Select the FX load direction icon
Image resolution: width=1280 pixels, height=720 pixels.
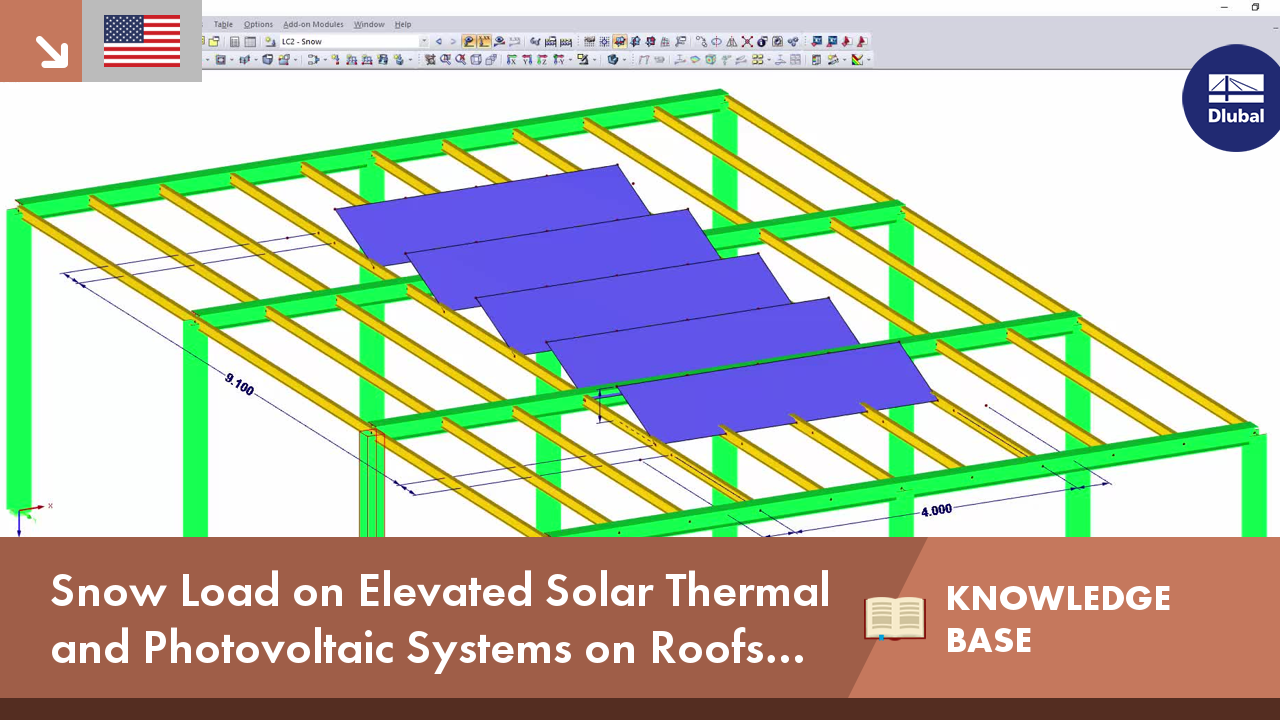click(x=512, y=60)
